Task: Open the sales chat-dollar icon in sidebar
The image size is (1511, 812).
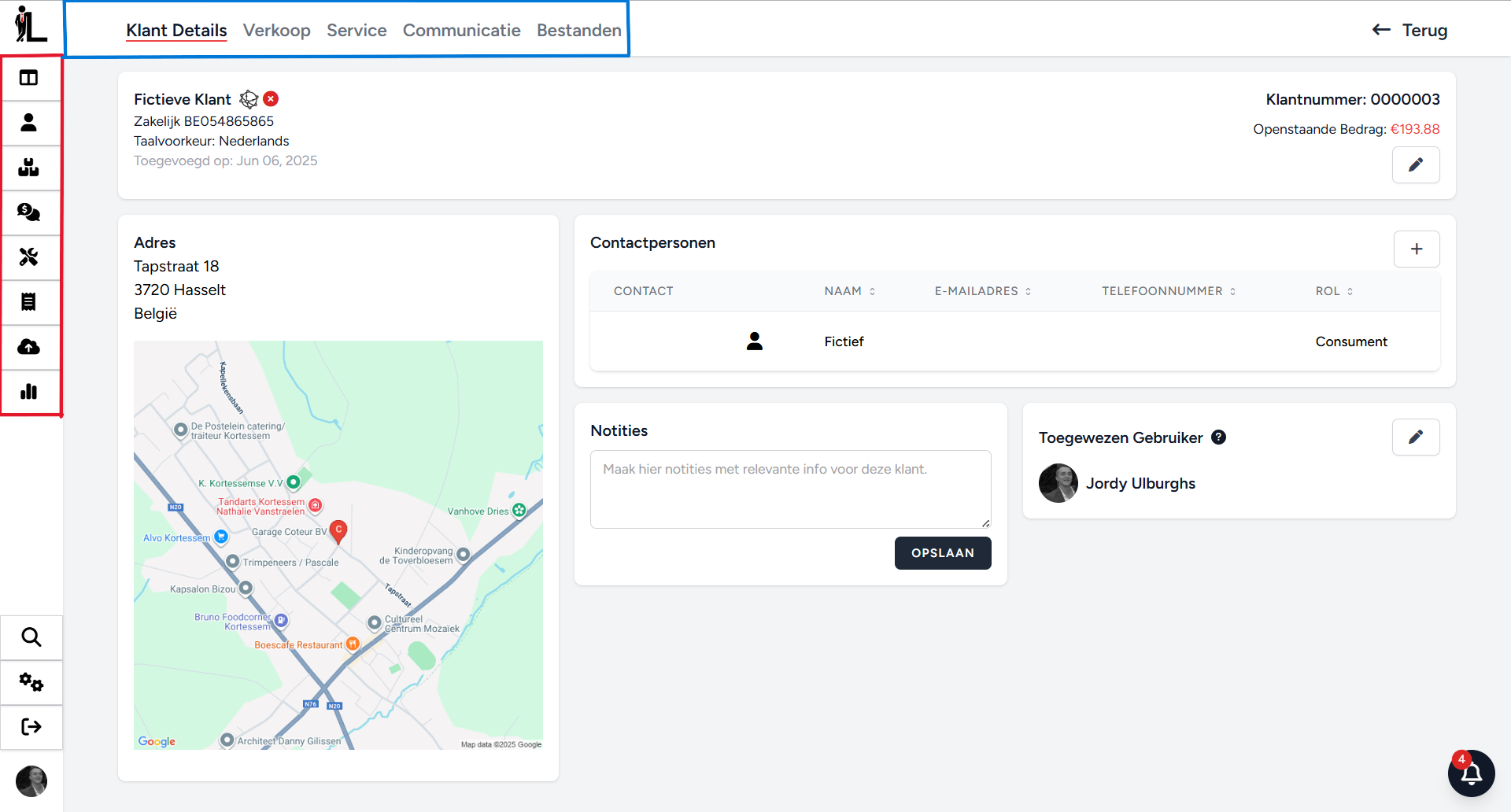Action: click(29, 212)
